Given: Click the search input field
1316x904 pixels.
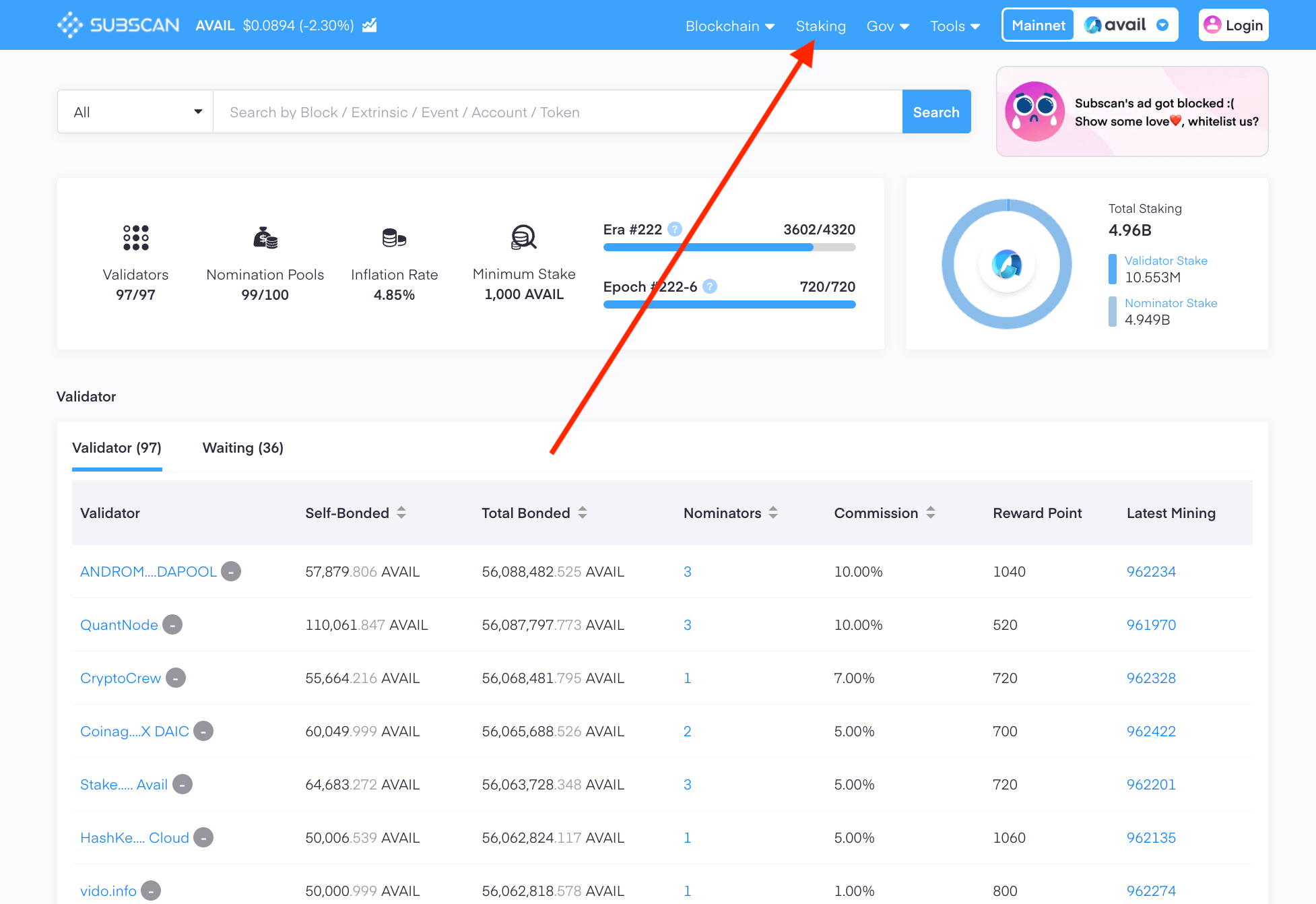Looking at the screenshot, I should click(x=557, y=112).
